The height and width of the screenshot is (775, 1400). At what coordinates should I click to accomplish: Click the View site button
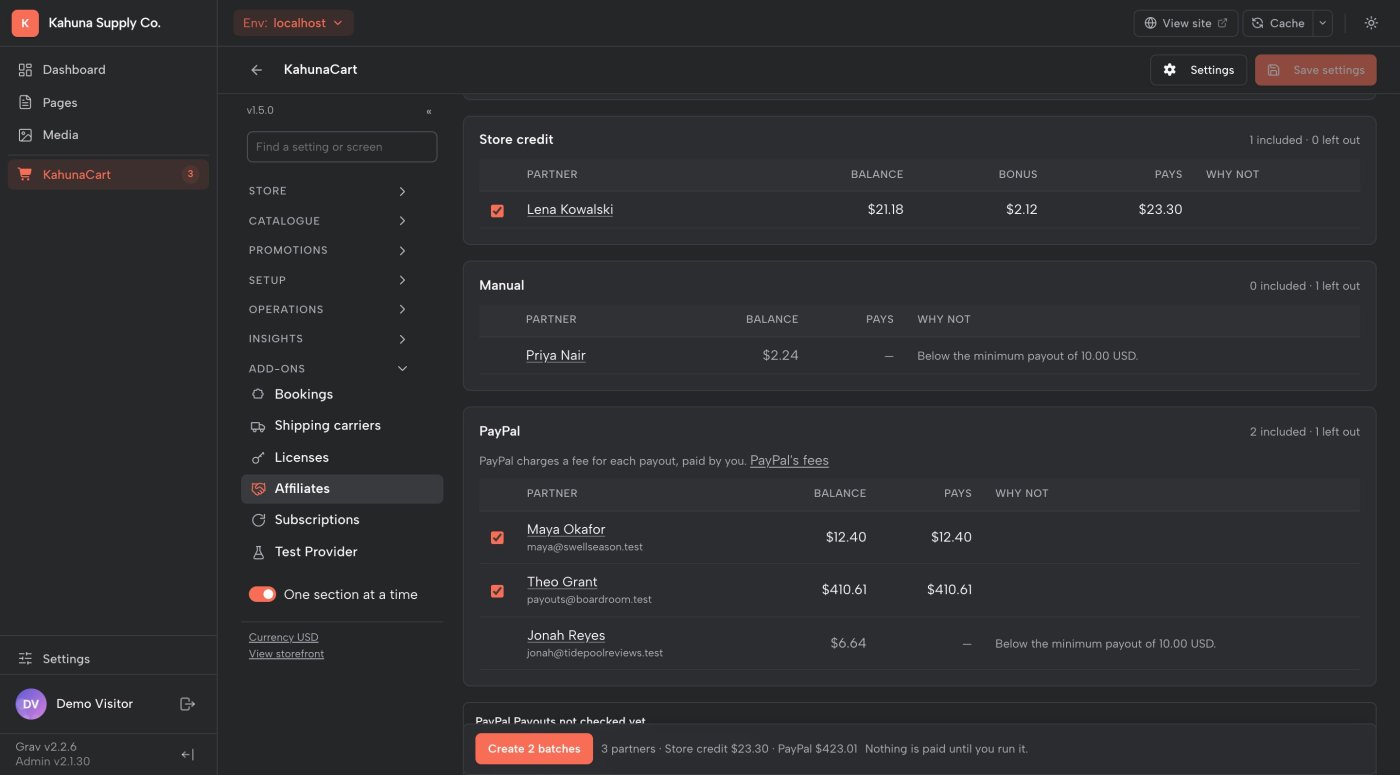1186,23
